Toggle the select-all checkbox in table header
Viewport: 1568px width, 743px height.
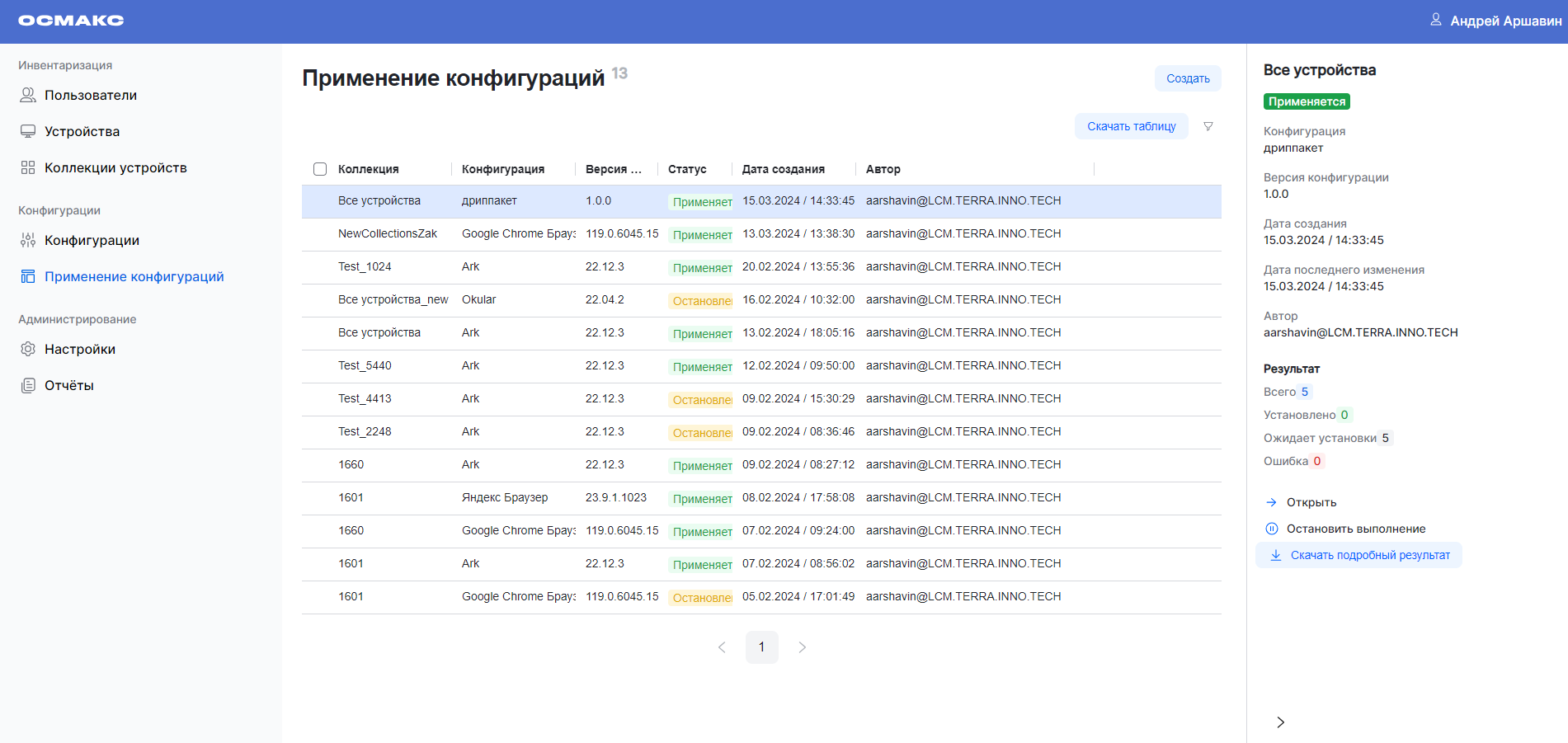[x=320, y=169]
